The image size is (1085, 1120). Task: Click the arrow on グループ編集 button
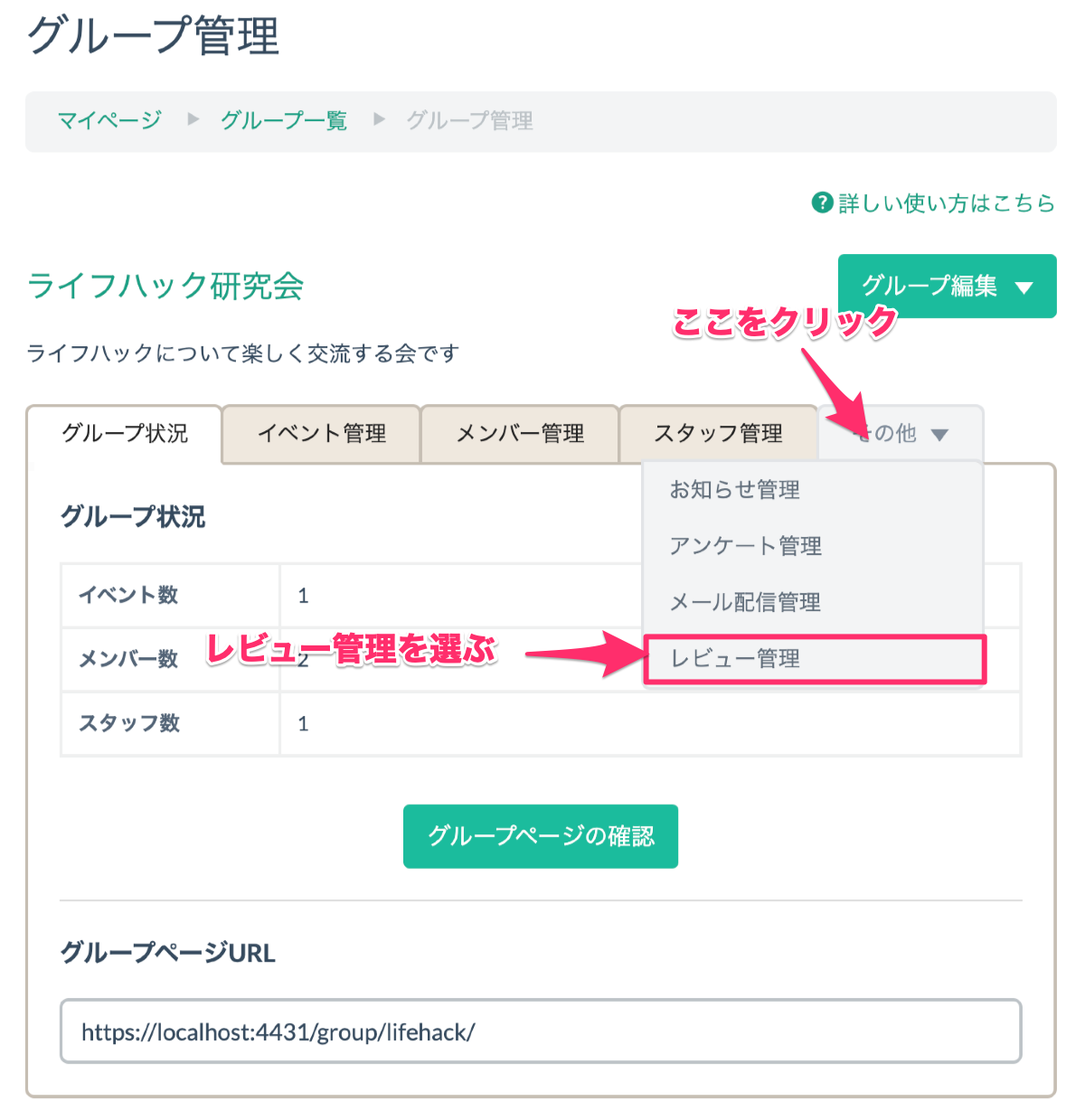tap(1024, 288)
